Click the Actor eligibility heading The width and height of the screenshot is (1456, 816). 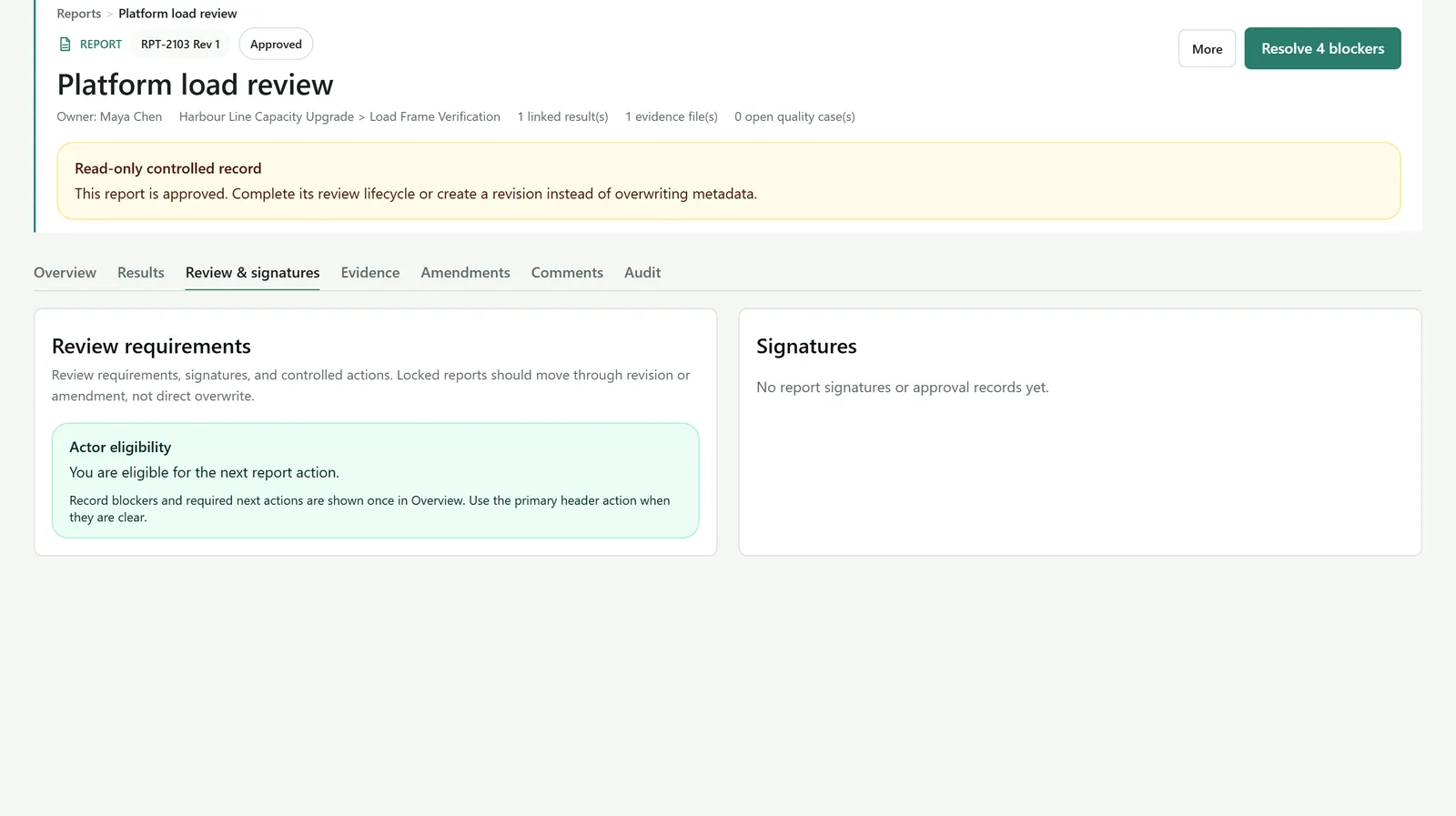click(x=120, y=448)
